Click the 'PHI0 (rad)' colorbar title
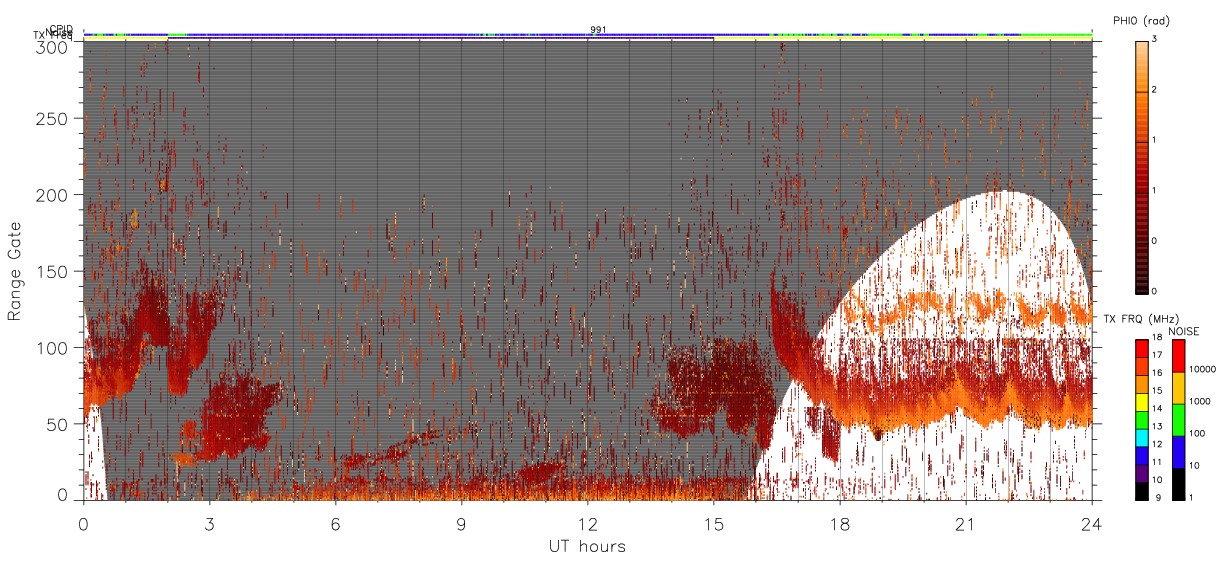The image size is (1228, 567). (1141, 21)
